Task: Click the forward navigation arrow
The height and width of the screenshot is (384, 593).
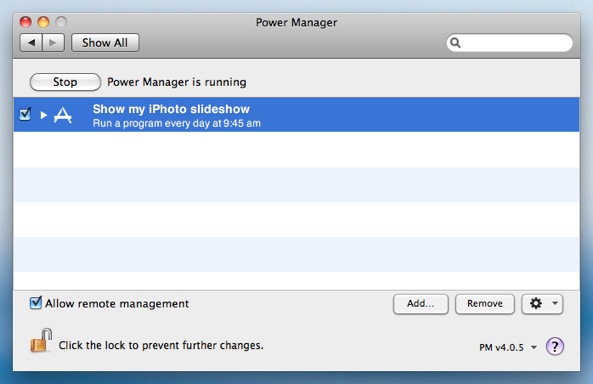Action: point(53,43)
